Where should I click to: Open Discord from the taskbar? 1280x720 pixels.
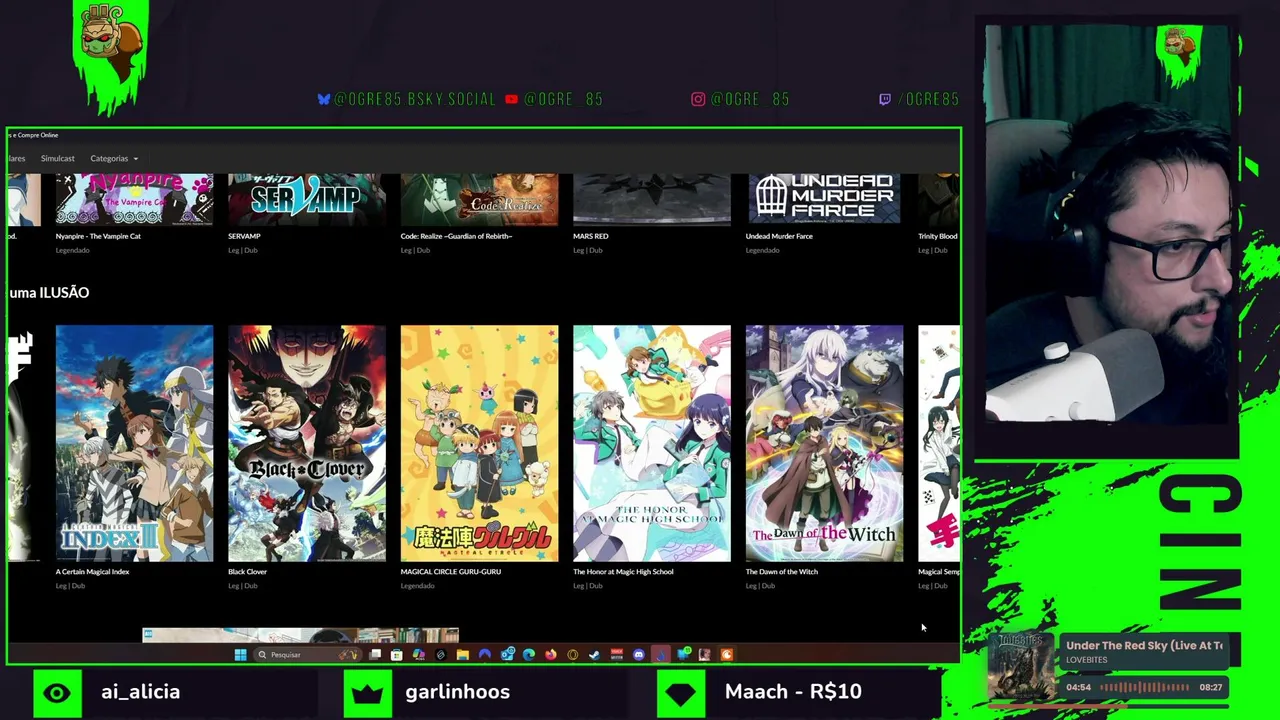tap(639, 655)
